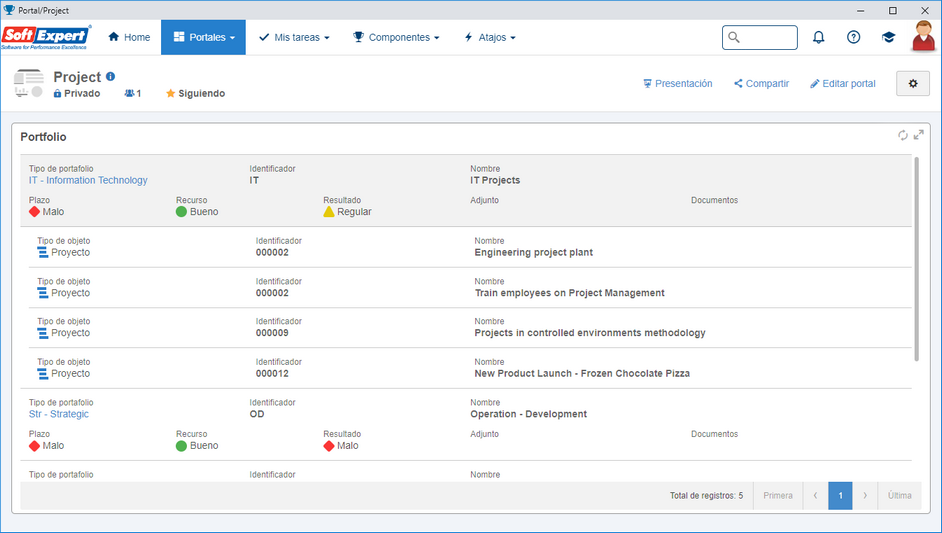Refresh the Portfolio widget
Screen dimensions: 942x533
902,135
